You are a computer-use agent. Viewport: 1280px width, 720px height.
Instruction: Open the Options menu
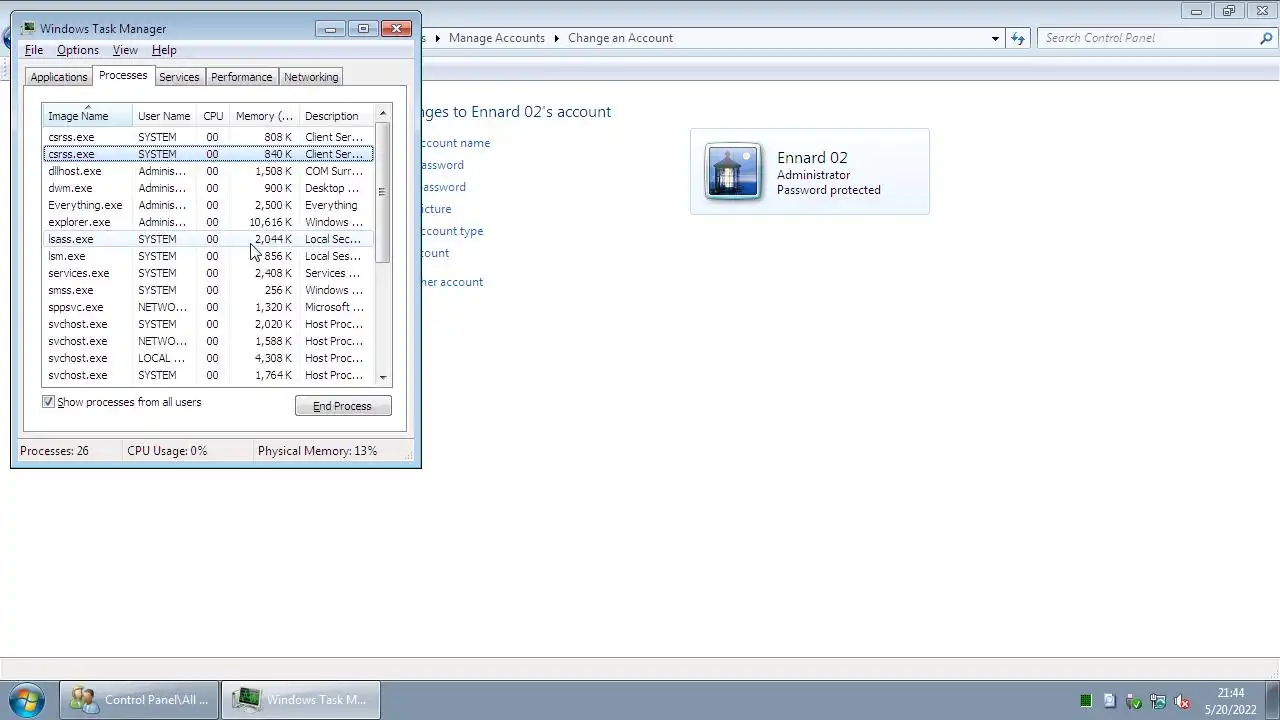coord(78,50)
